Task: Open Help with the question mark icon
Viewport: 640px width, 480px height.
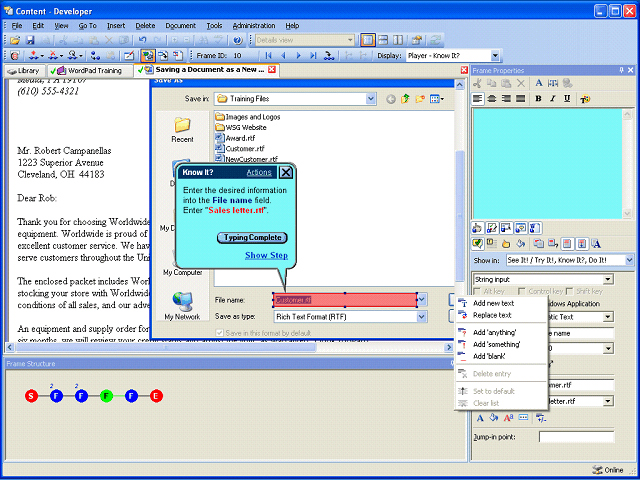Action: [238, 40]
